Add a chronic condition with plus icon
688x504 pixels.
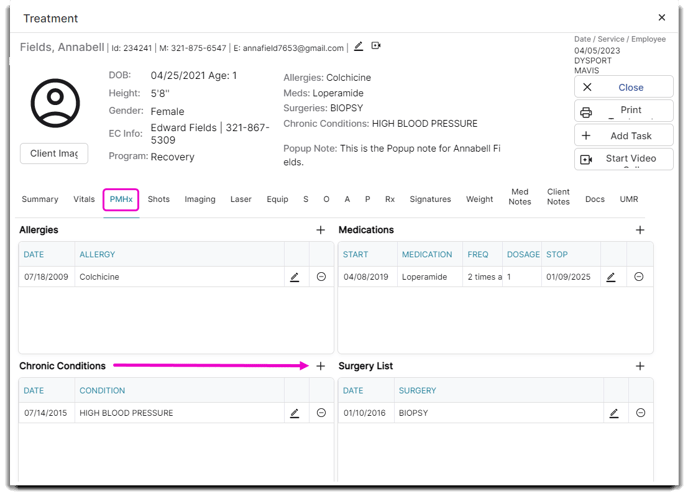[321, 366]
